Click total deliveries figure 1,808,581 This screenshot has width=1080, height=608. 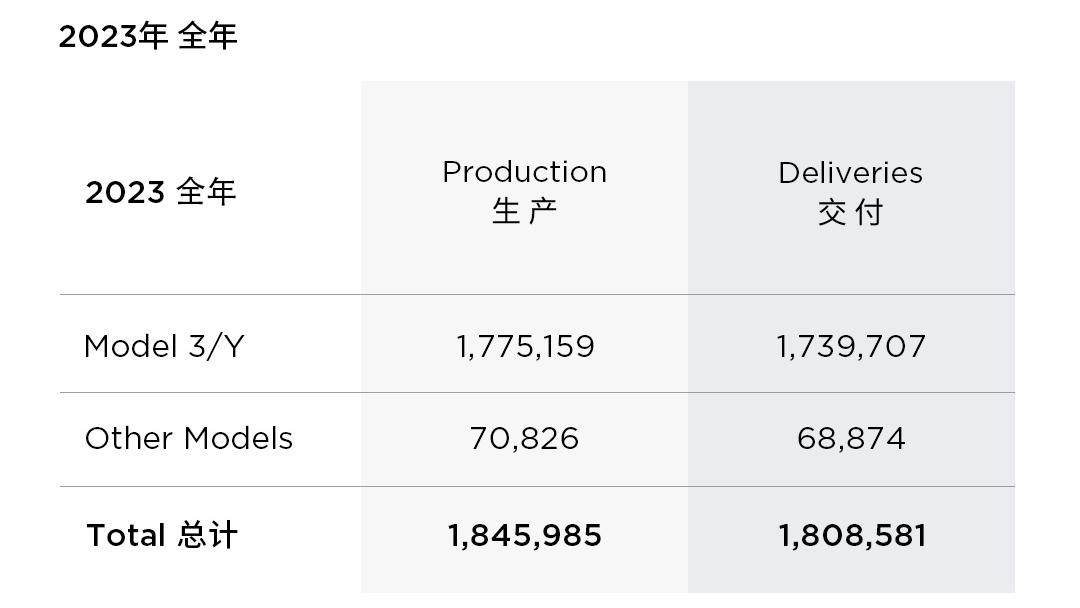(x=852, y=536)
